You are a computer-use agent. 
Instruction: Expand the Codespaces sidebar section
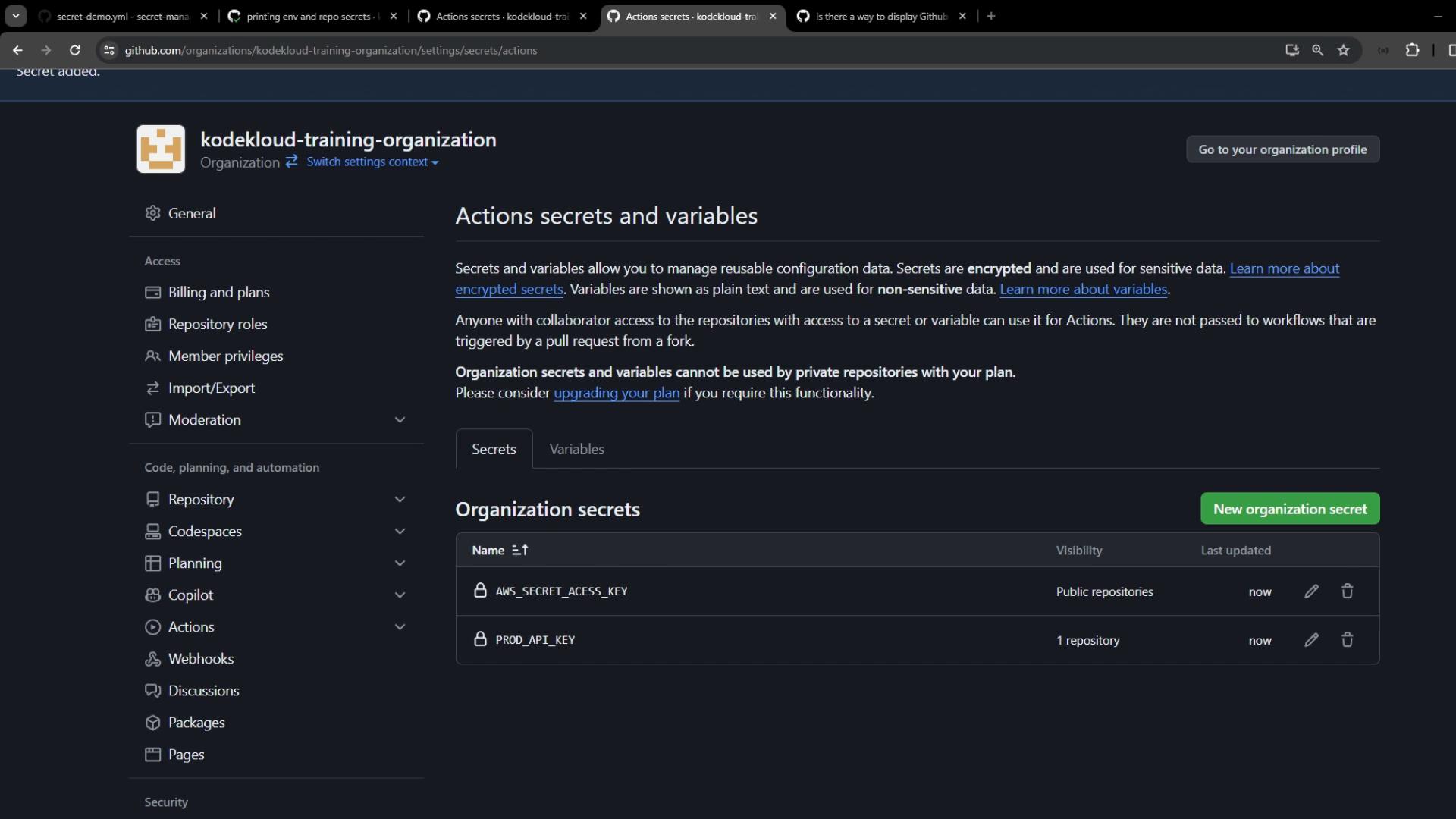click(x=400, y=532)
